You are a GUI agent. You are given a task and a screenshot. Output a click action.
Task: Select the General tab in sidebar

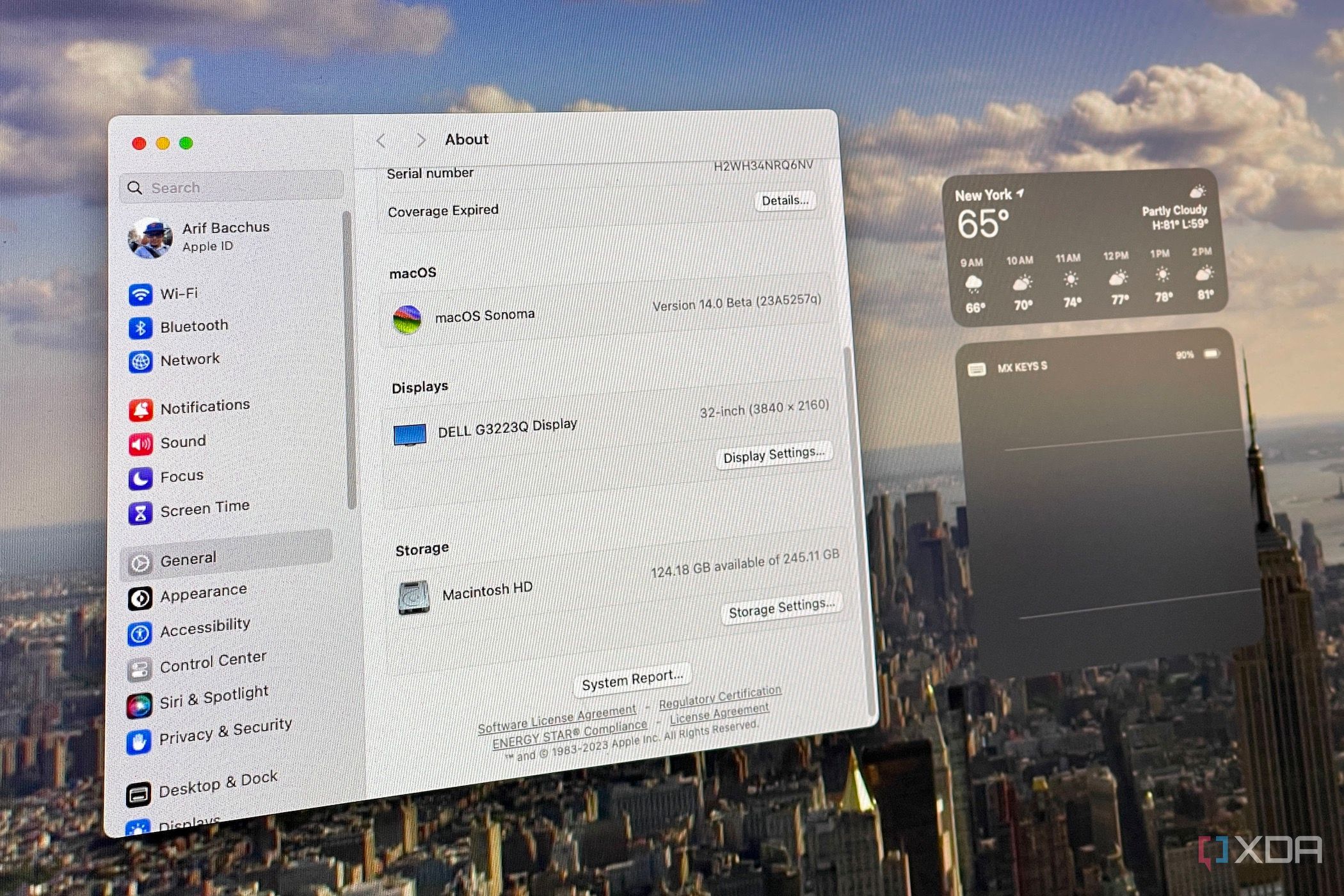click(x=189, y=558)
